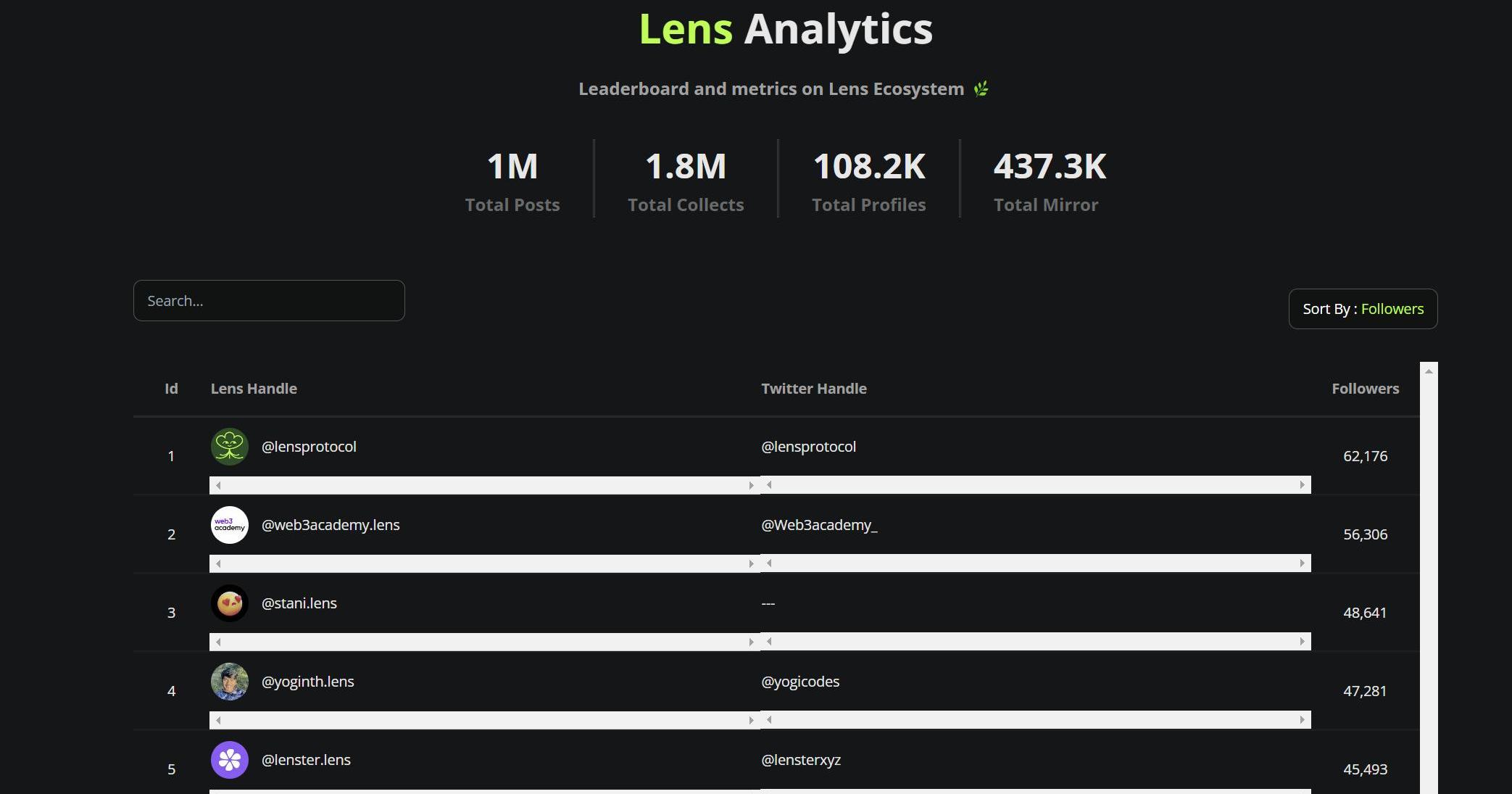Click horizontal scrollbar track under @Web3academy_ twitter
This screenshot has width=1512, height=794.
click(1035, 563)
